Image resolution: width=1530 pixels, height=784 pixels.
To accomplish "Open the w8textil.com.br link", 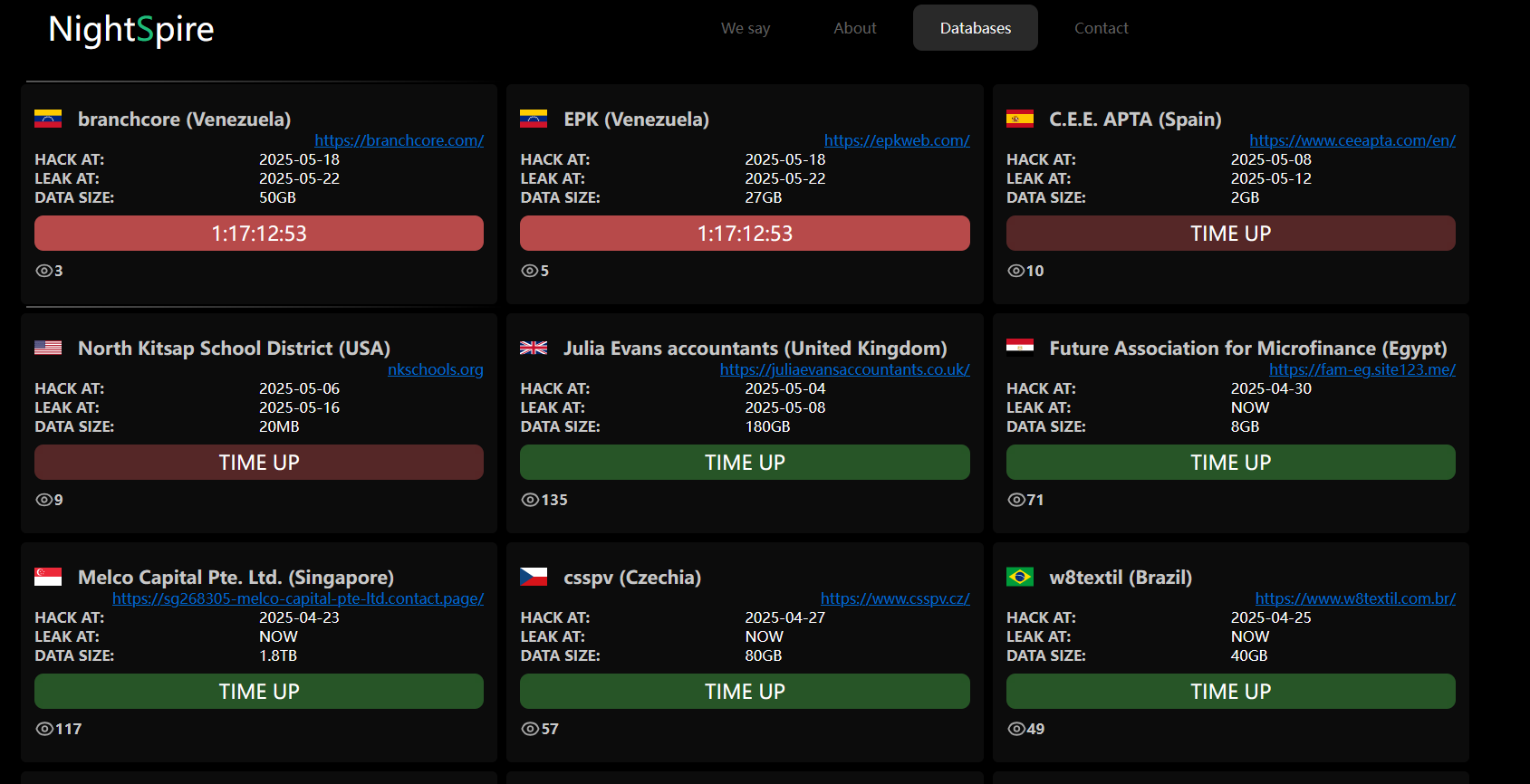I will coord(1355,598).
